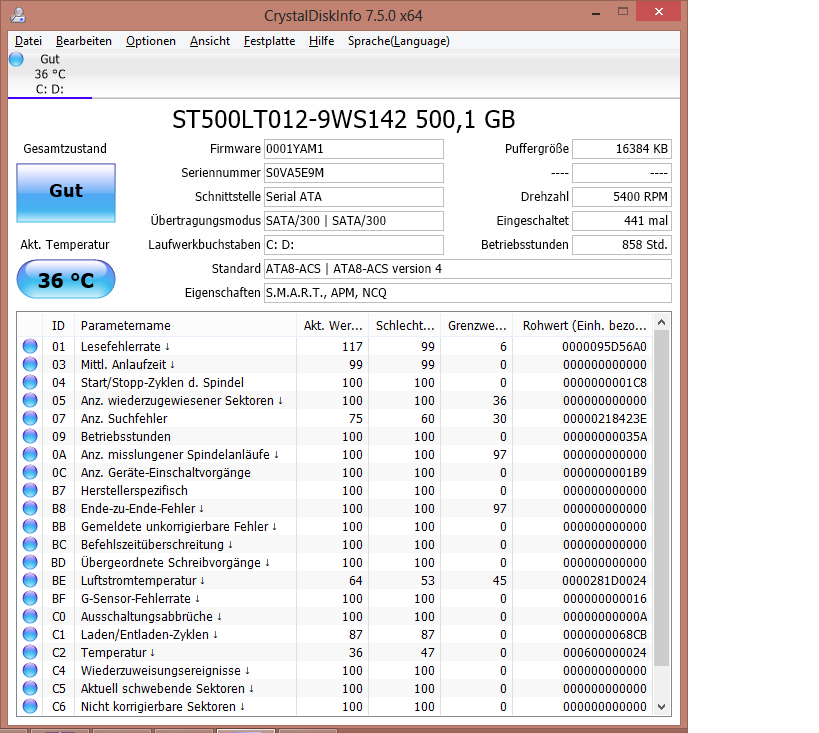Click the Standard field ATA8-ACS
Viewport: 819px width, 733px height.
coord(467,269)
